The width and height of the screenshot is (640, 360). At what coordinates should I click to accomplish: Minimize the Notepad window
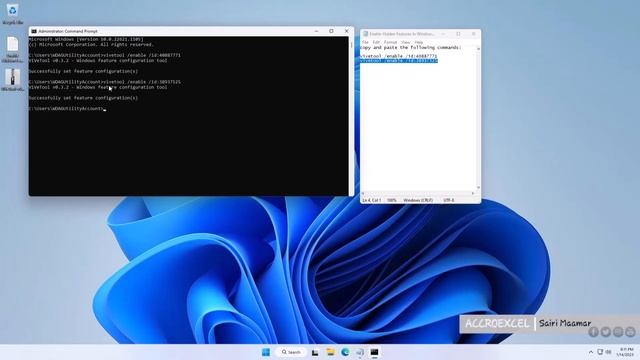[444, 34]
